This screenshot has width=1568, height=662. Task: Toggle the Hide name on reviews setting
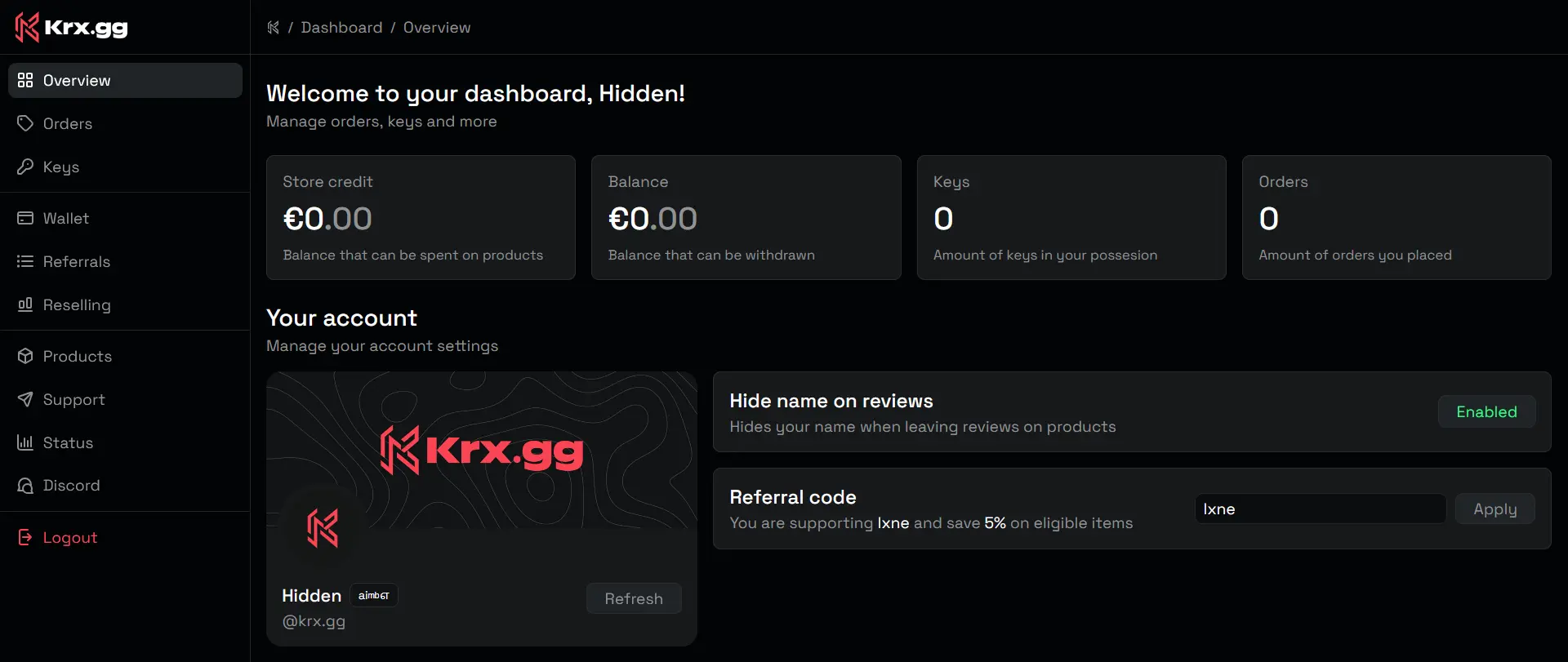click(x=1486, y=411)
